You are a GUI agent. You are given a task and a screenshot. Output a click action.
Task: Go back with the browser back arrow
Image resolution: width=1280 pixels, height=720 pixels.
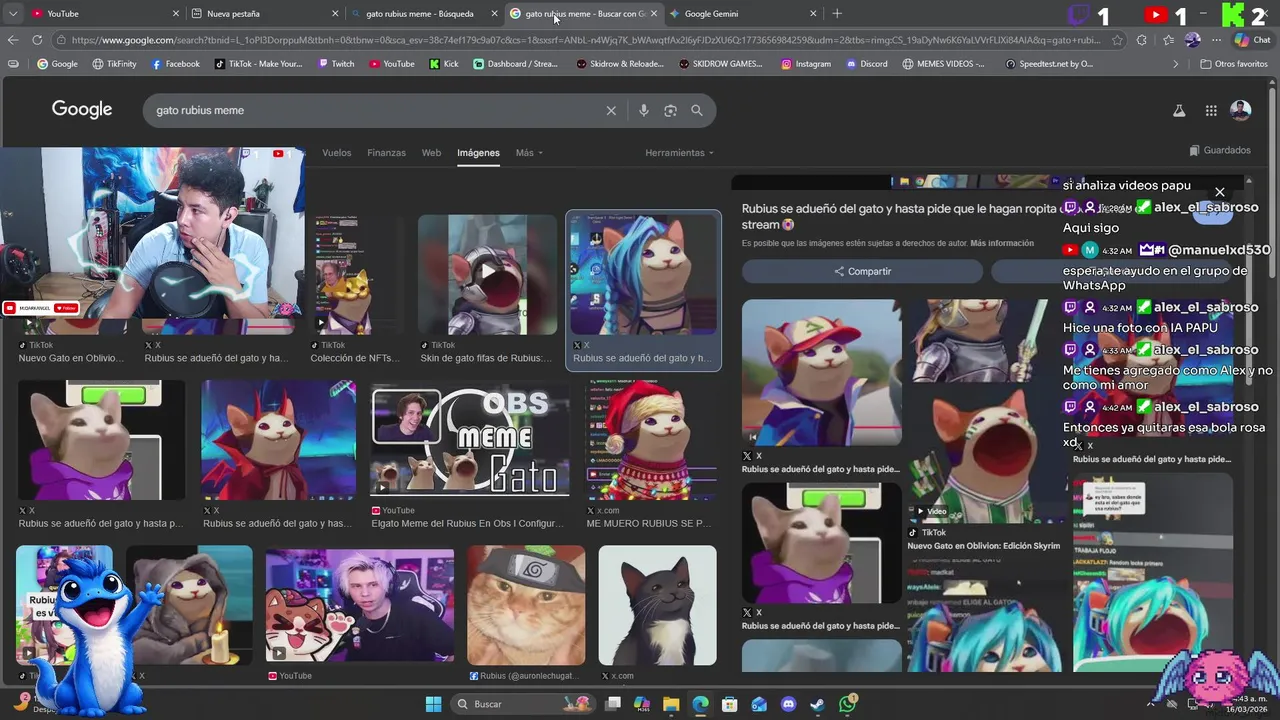(13, 40)
